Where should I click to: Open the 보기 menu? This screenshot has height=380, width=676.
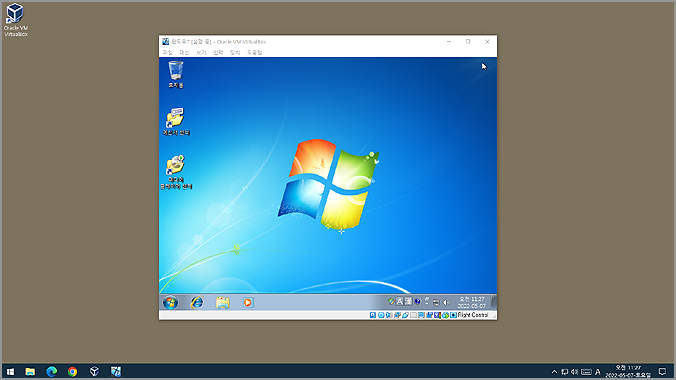pos(201,53)
